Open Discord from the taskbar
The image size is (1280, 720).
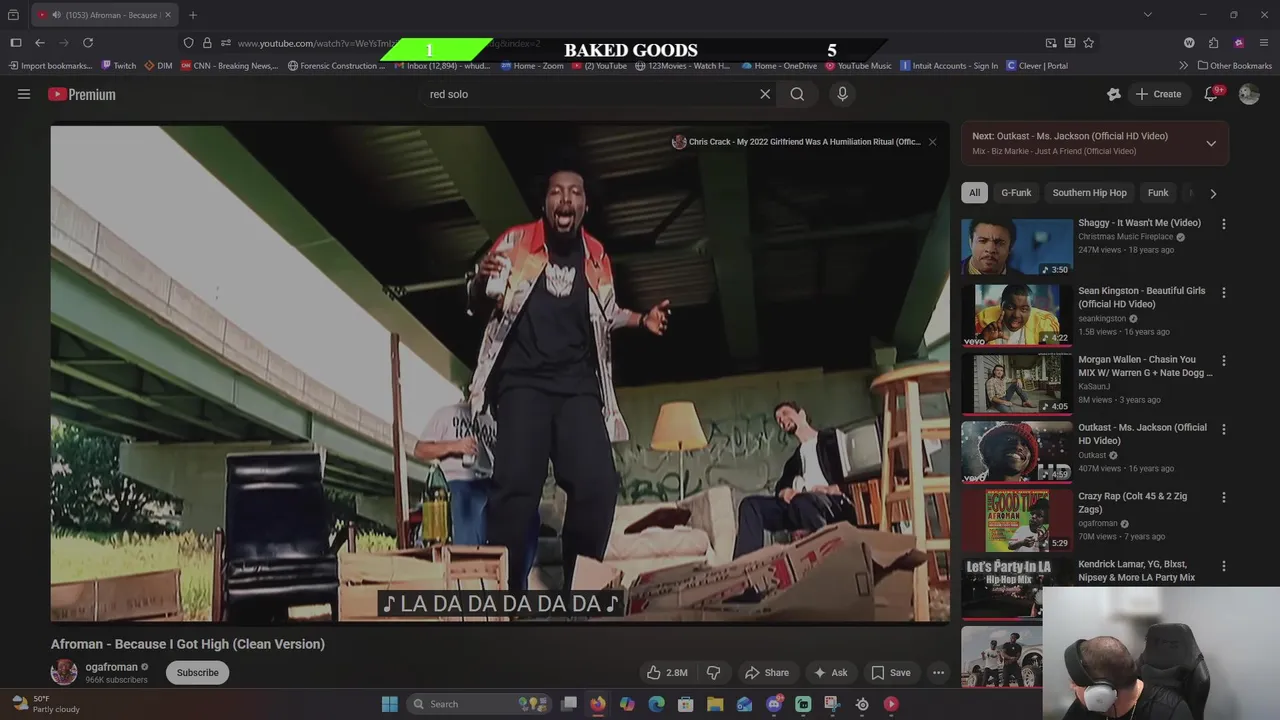(x=774, y=704)
